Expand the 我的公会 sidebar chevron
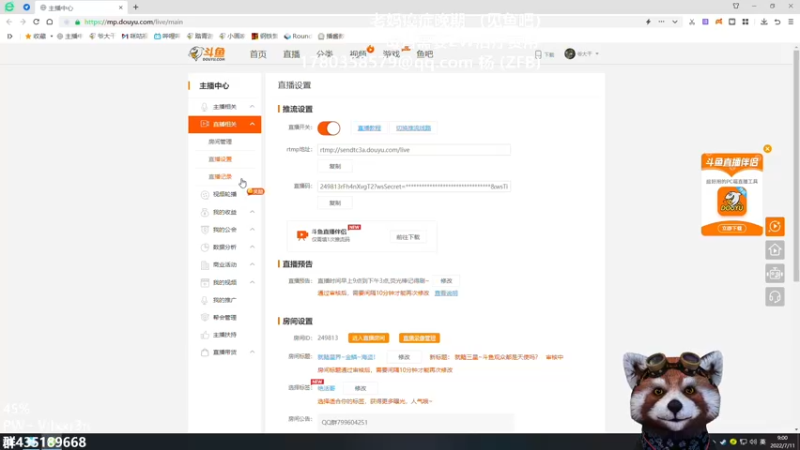This screenshot has width=800, height=450. point(252,230)
